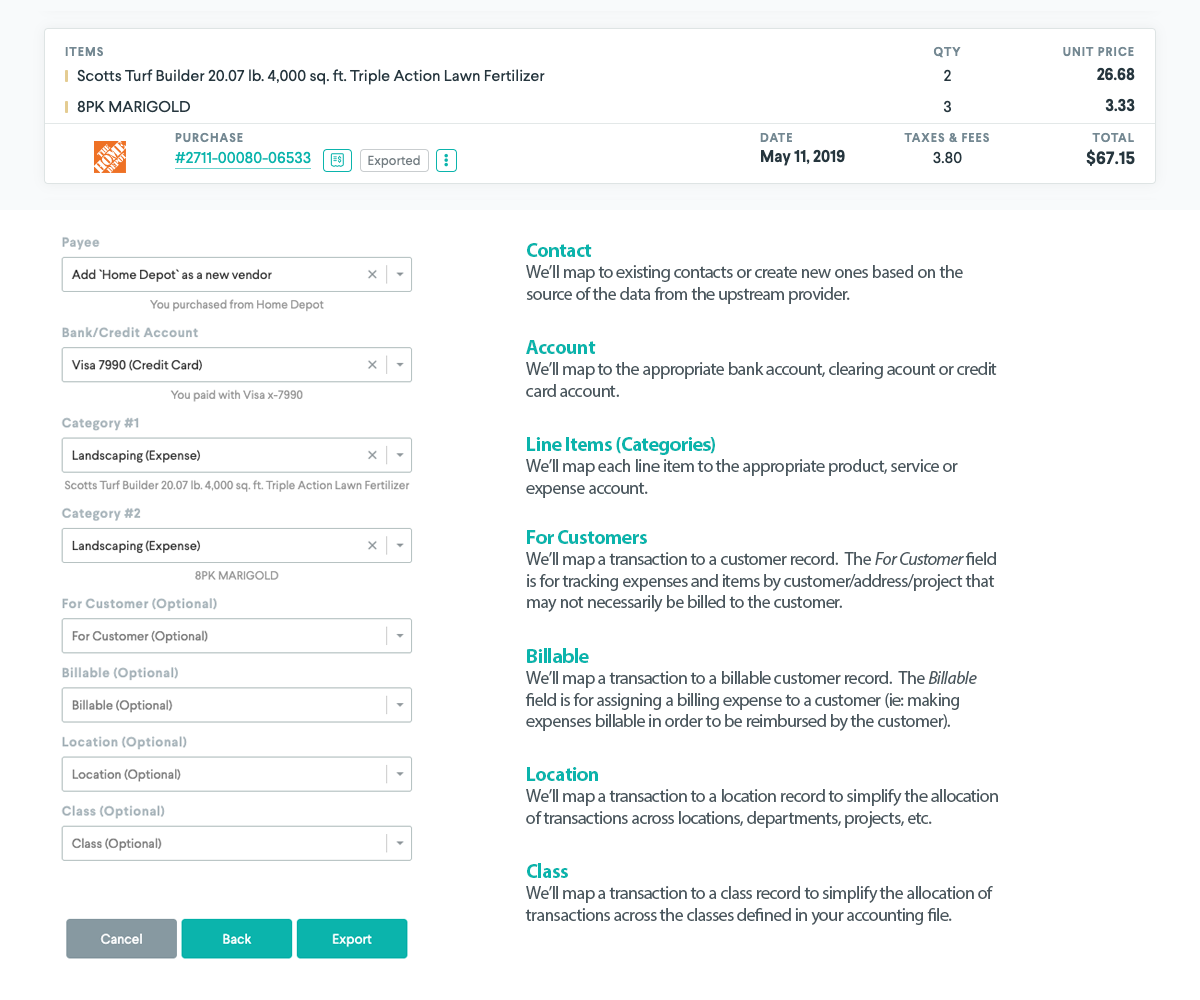The image size is (1200, 1000).
Task: Clear the Category #2 Landscaping selection
Action: pyautogui.click(x=372, y=546)
